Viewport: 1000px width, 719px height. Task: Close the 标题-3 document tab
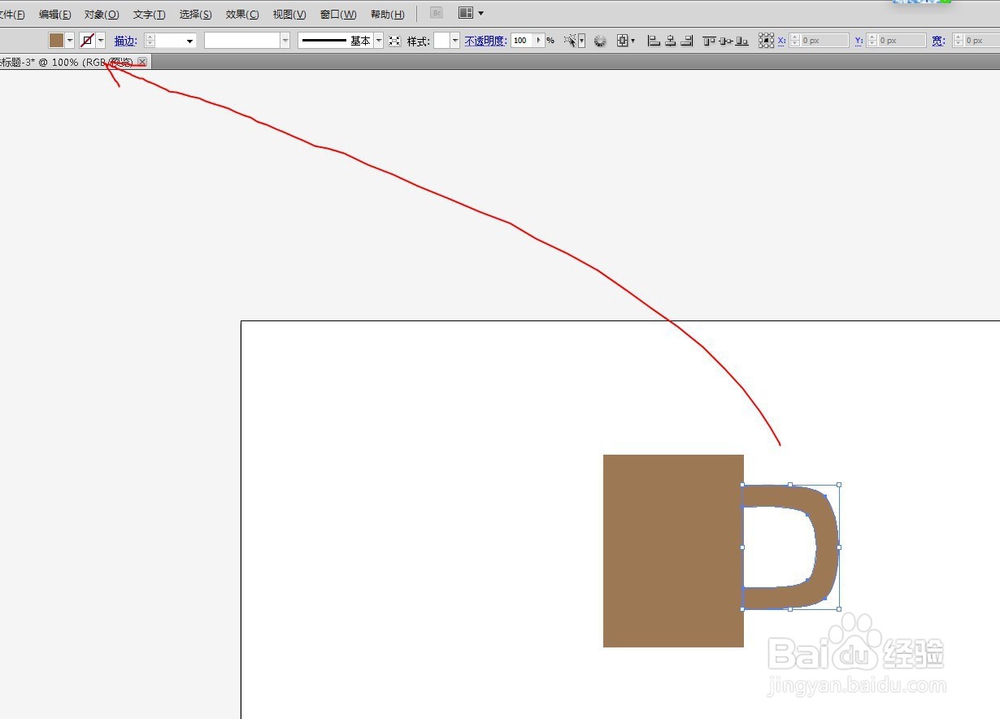tap(142, 62)
